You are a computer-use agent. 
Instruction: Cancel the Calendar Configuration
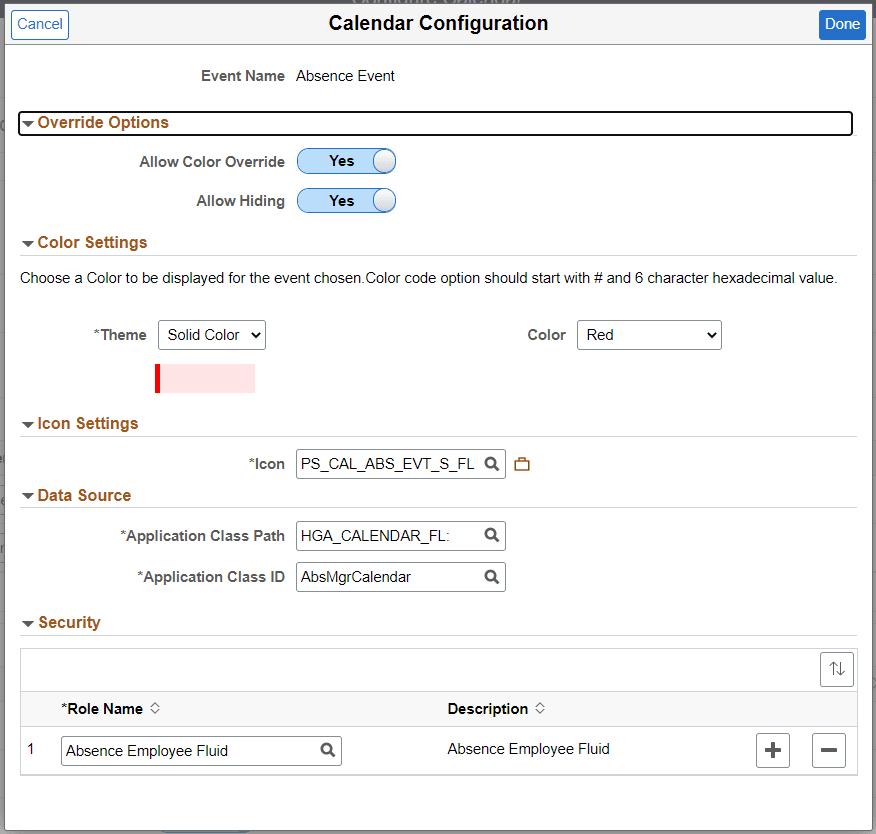39,24
